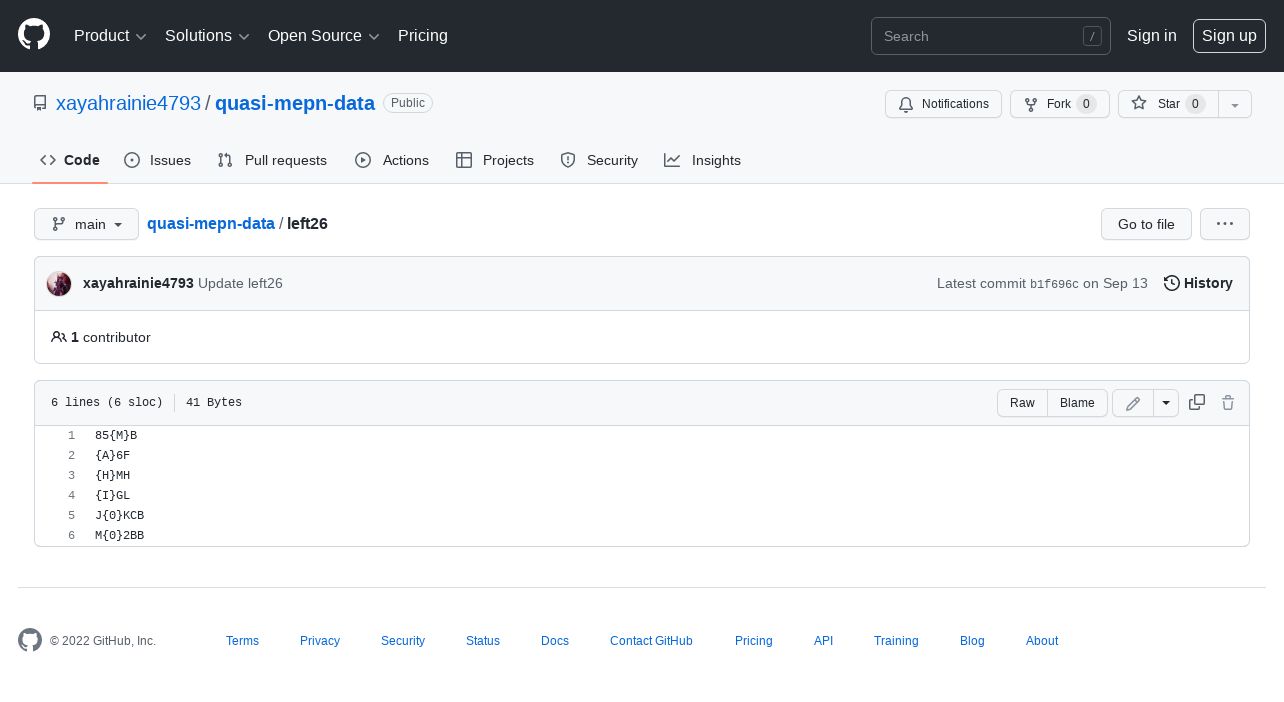Screen dimensions: 1284x702
Task: Go to quasi-mepn-data breadcrumb link
Action: coord(211,224)
